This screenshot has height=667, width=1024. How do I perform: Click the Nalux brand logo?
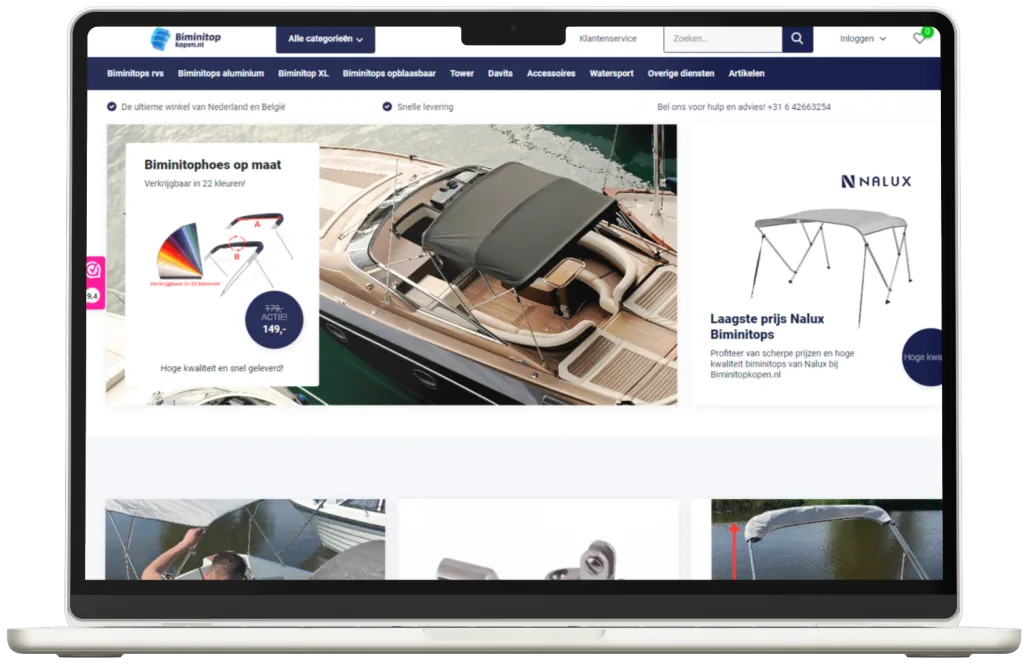click(x=876, y=182)
